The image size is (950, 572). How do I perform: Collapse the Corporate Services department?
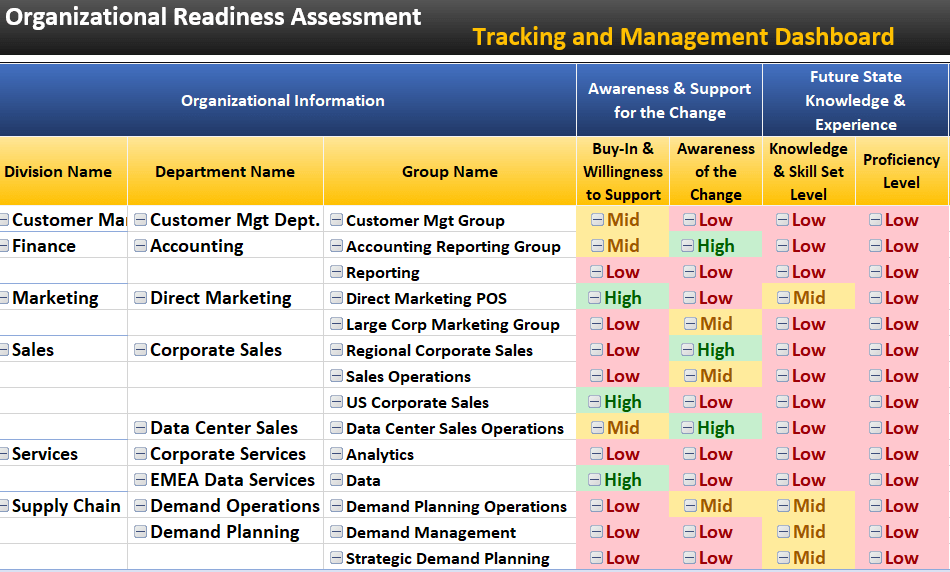pos(140,454)
